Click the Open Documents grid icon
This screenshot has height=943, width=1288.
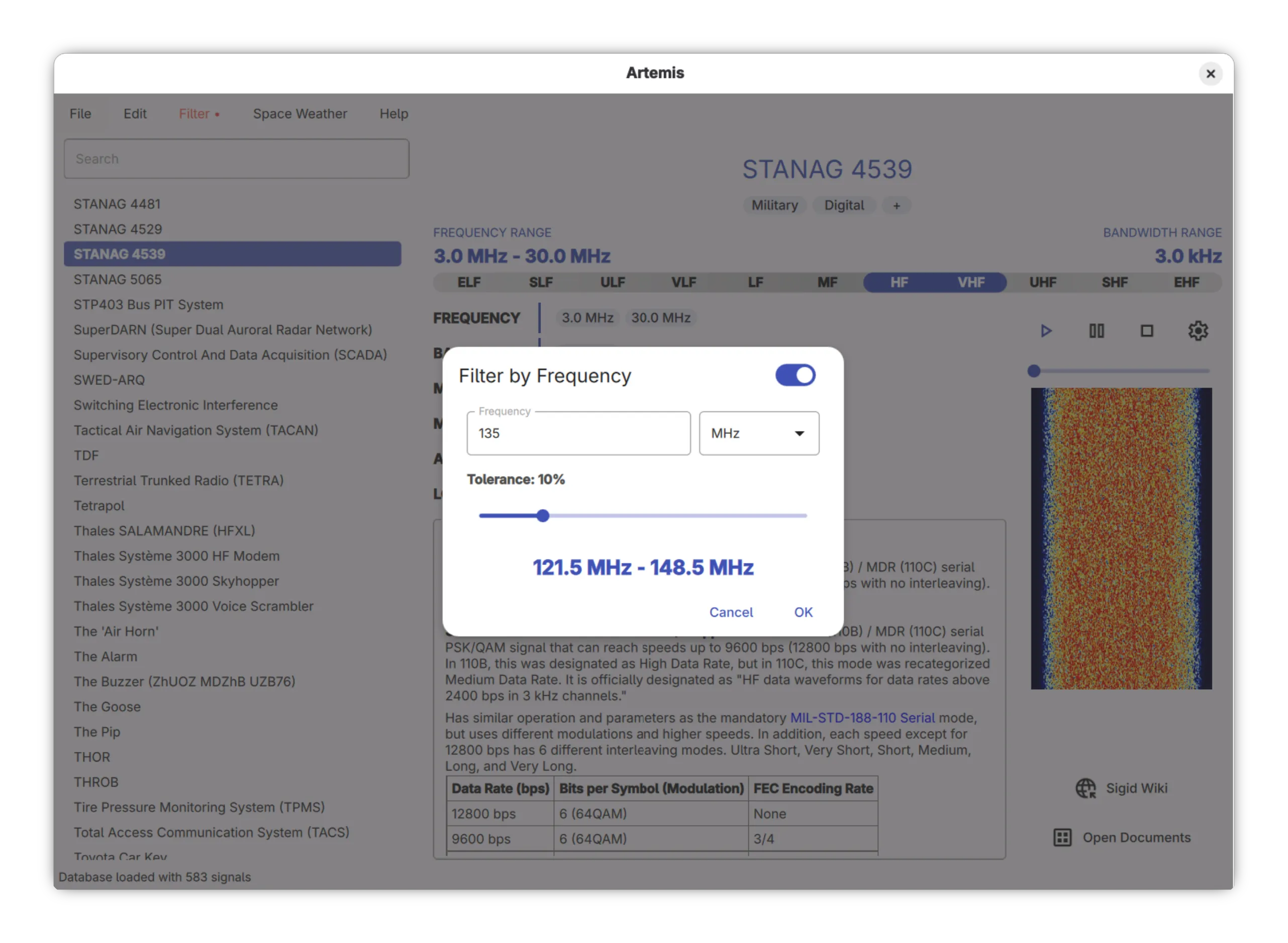pos(1062,837)
